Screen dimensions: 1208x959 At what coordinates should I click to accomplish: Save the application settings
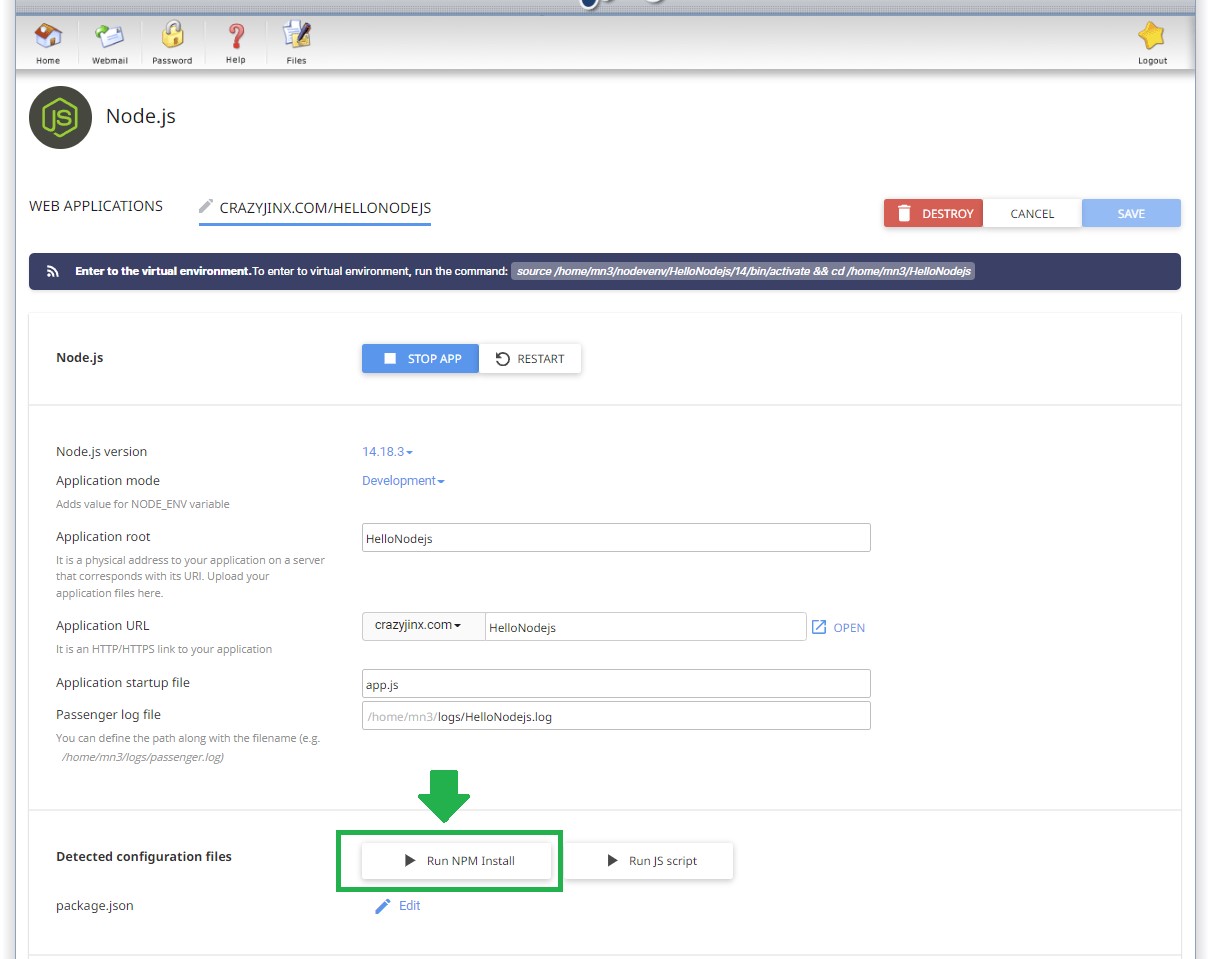pos(1131,213)
